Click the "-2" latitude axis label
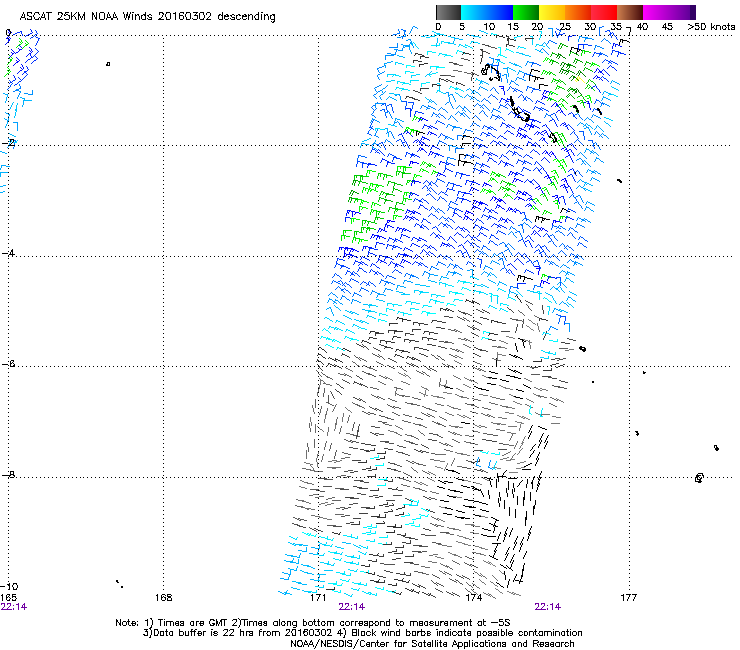Image resolution: width=740 pixels, height=650 pixels. click(9, 143)
